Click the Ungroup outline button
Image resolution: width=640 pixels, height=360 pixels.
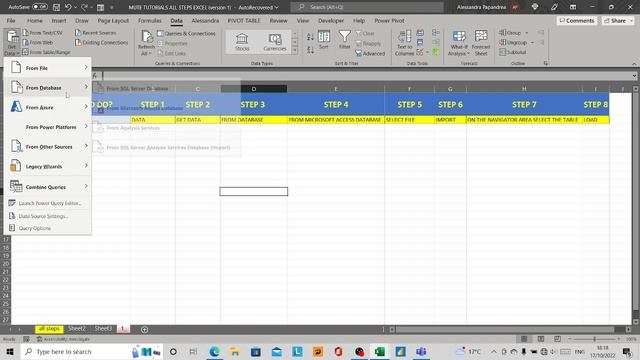pyautogui.click(x=516, y=42)
